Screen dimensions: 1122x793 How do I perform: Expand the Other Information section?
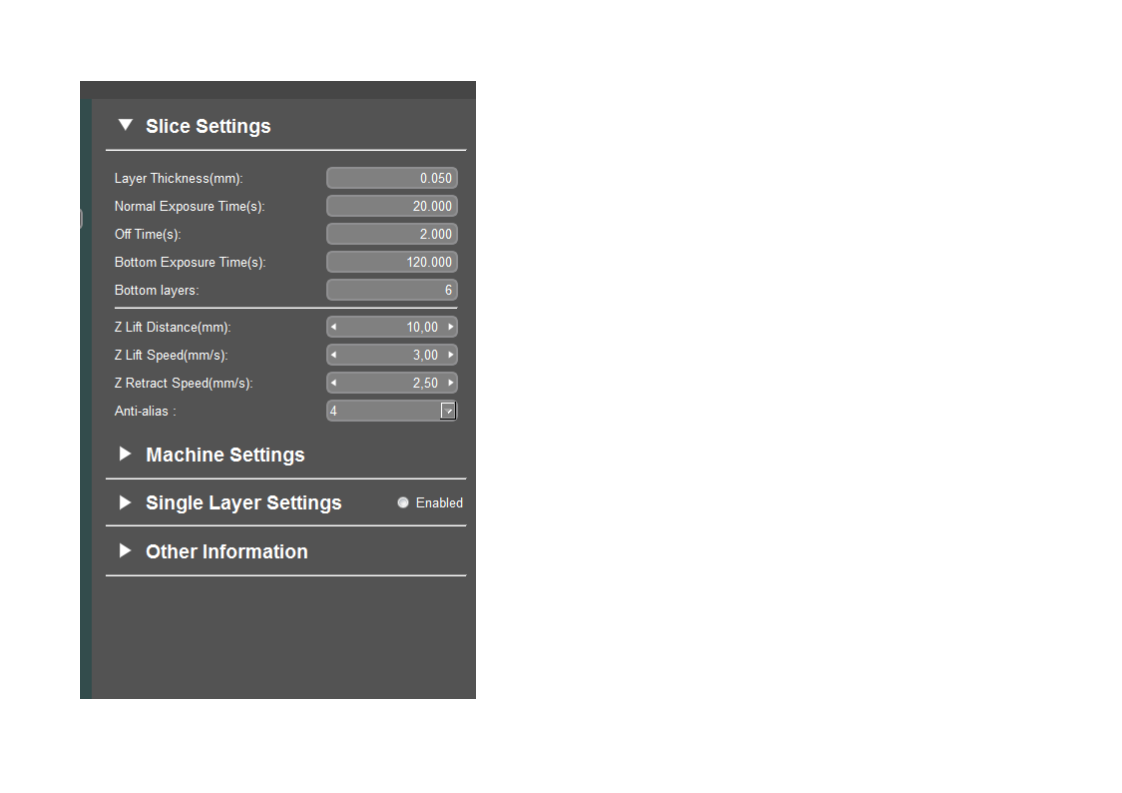click(125, 551)
